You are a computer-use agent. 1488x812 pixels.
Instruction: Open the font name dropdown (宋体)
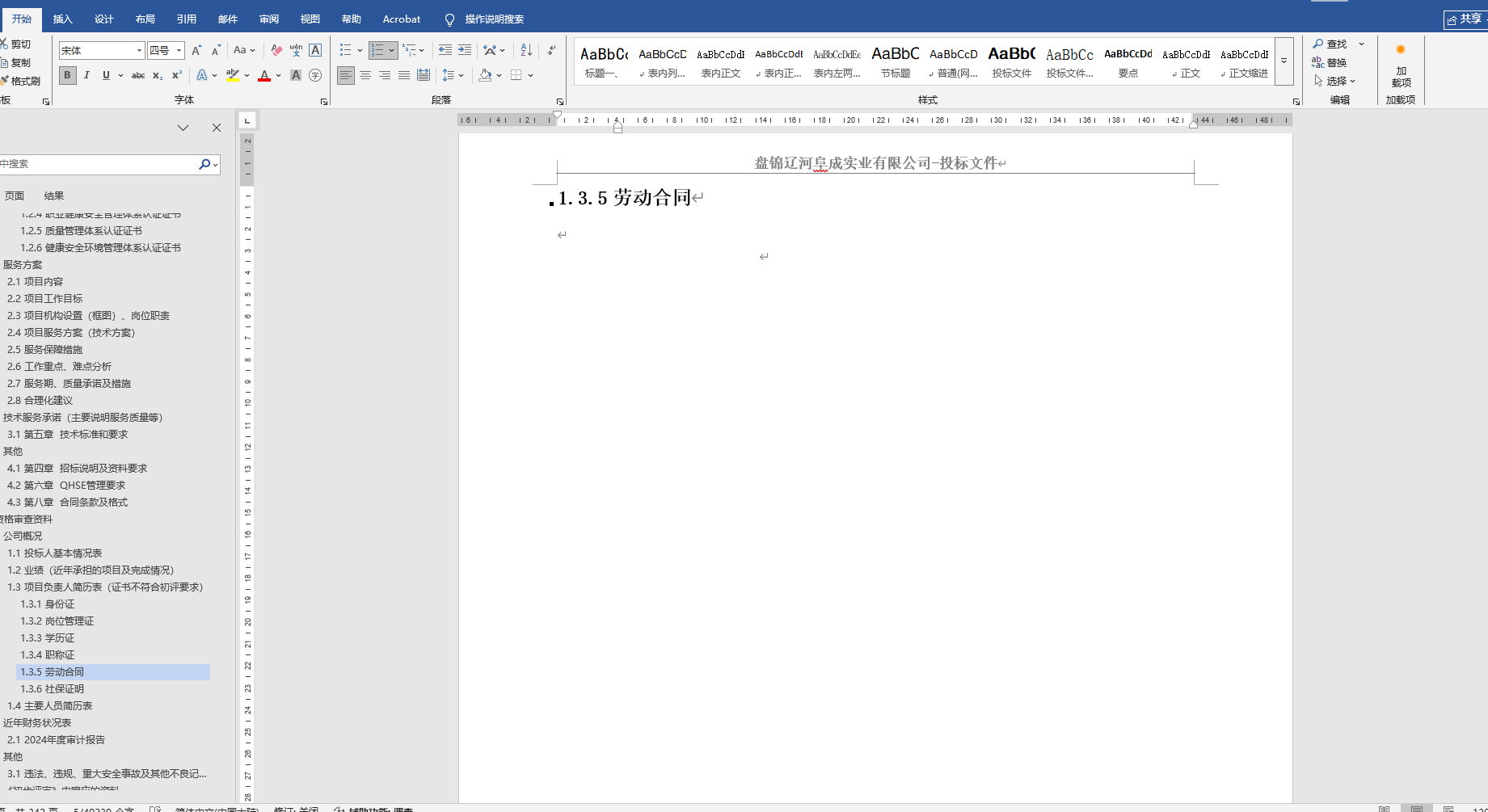click(x=139, y=50)
